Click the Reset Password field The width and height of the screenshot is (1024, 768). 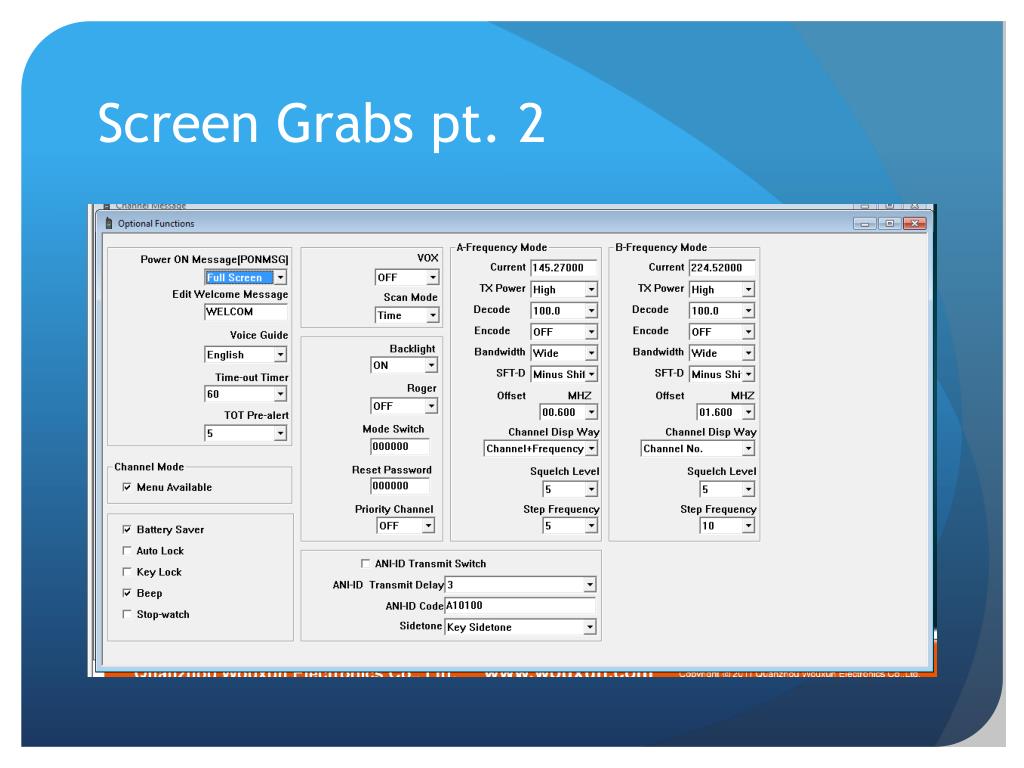400,486
